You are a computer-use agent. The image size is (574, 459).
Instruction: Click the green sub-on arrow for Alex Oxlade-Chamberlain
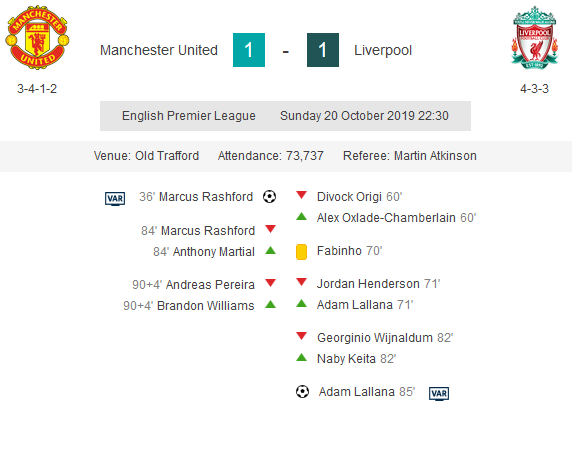(x=301, y=216)
